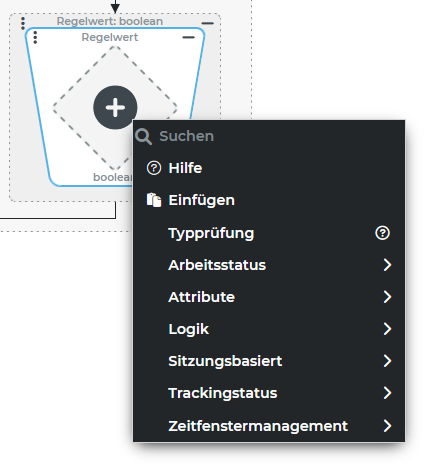
Task: Click the Einfügen clipboard icon
Action: point(154,200)
